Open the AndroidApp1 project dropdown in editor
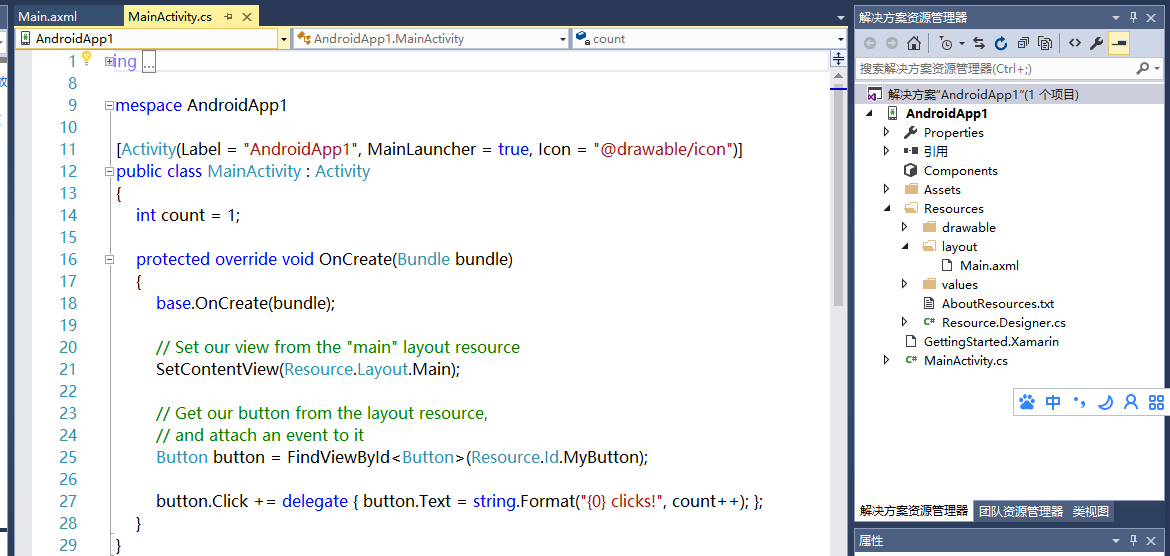 pyautogui.click(x=283, y=39)
